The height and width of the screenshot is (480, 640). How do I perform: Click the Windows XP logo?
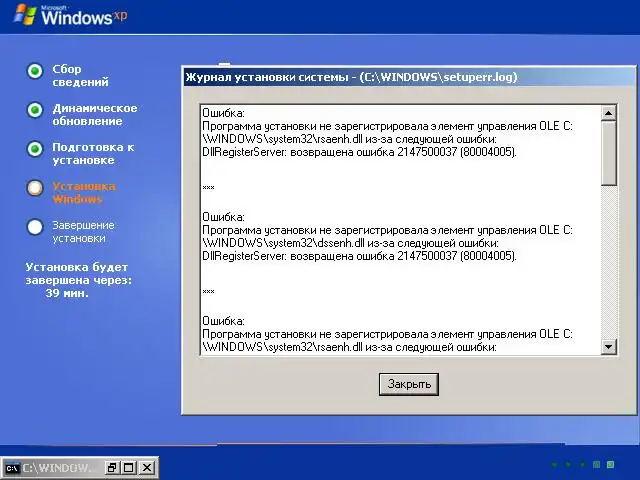pos(70,16)
